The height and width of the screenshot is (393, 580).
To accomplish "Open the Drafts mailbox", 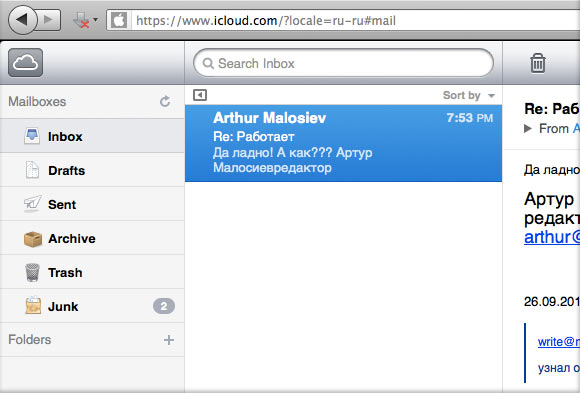I will coord(92,170).
